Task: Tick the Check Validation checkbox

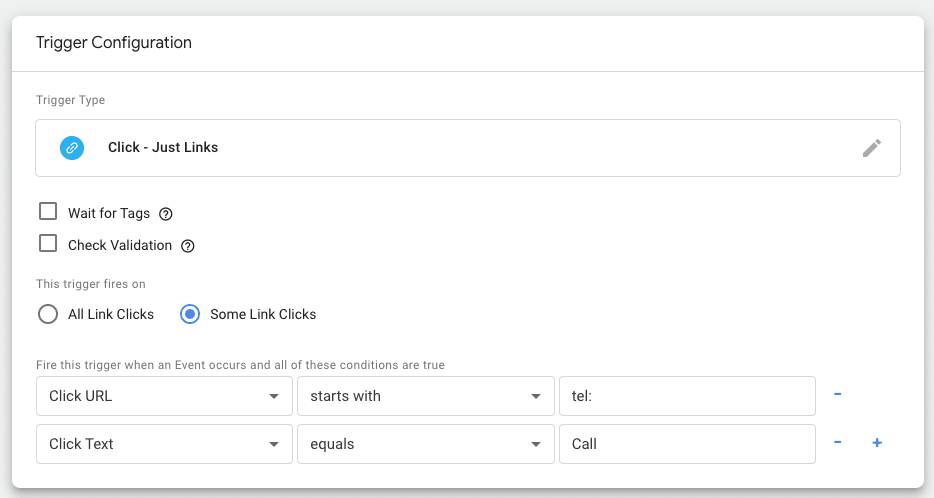Action: (48, 244)
